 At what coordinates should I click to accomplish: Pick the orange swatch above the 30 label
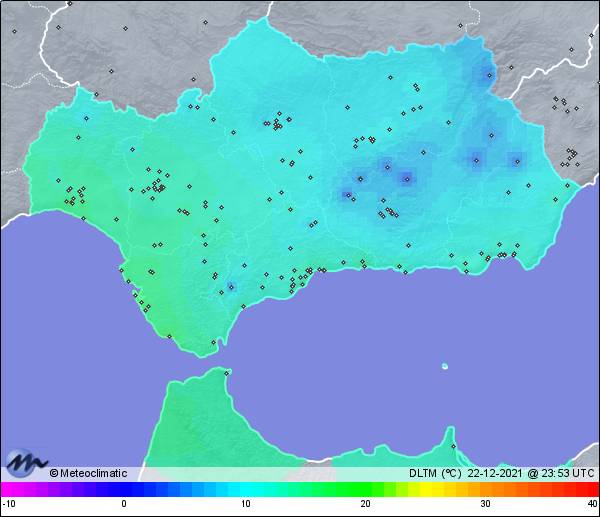pyautogui.click(x=485, y=489)
